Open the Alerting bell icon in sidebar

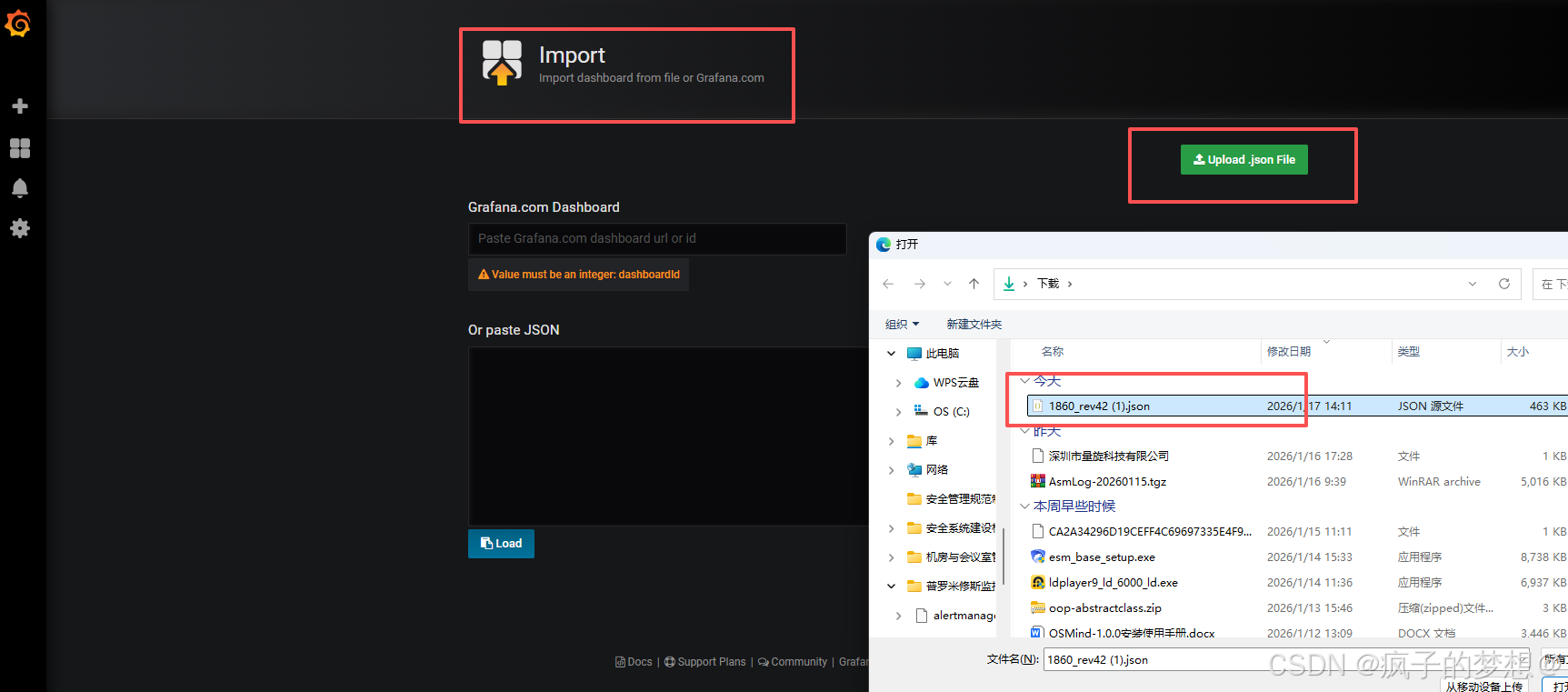[20, 188]
